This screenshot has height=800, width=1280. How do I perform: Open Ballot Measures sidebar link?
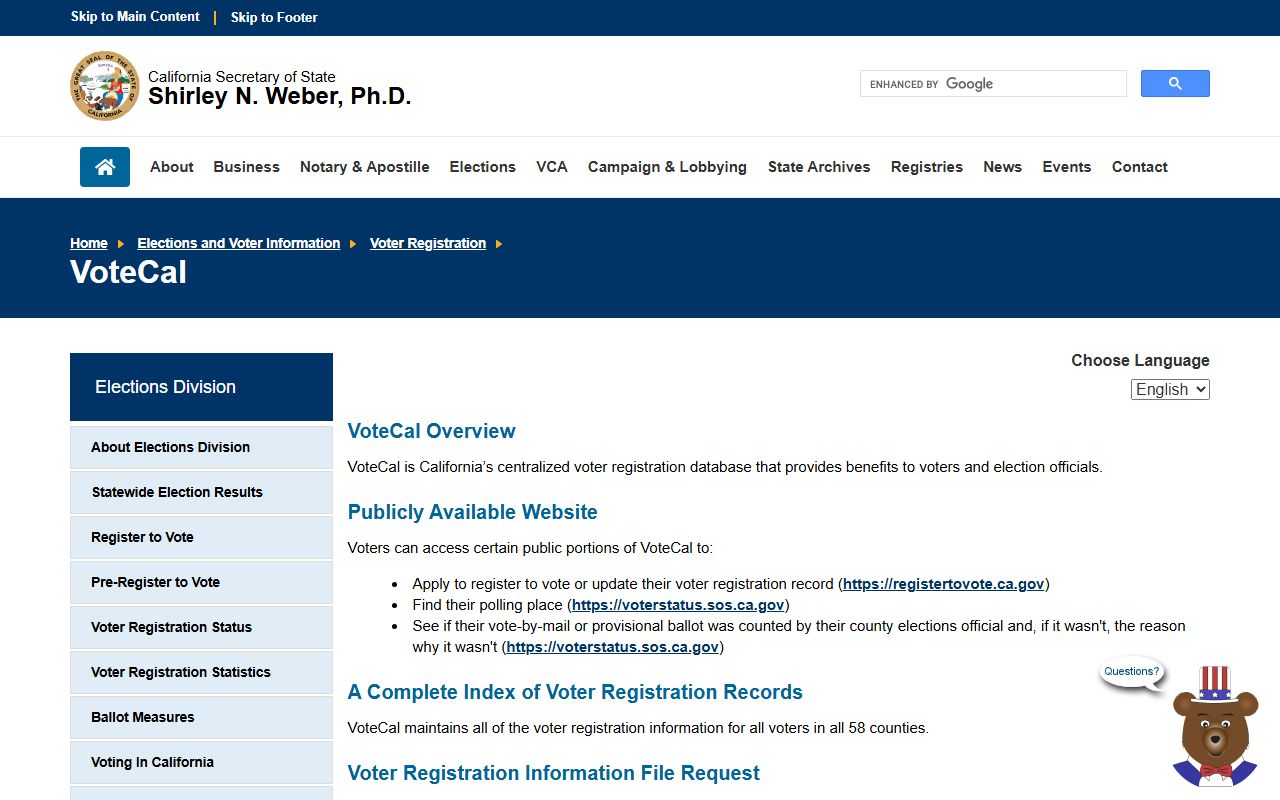click(201, 717)
